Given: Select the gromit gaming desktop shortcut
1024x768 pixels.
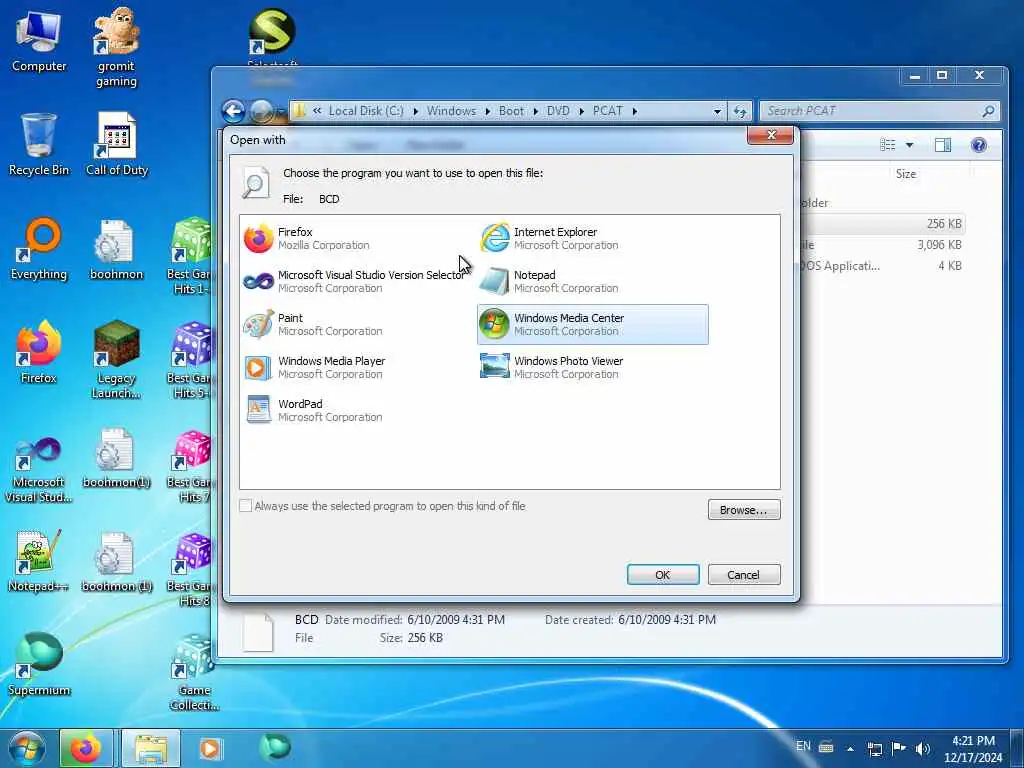Looking at the screenshot, I should click(116, 47).
